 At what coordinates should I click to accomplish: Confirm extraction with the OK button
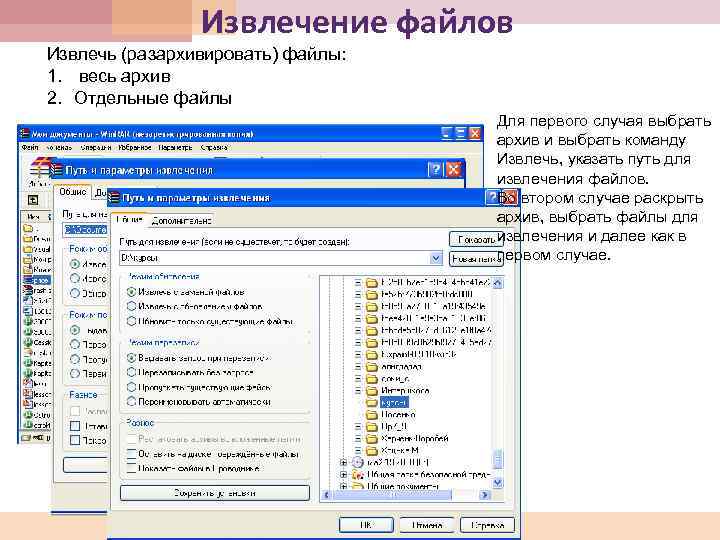pyautogui.click(x=366, y=525)
